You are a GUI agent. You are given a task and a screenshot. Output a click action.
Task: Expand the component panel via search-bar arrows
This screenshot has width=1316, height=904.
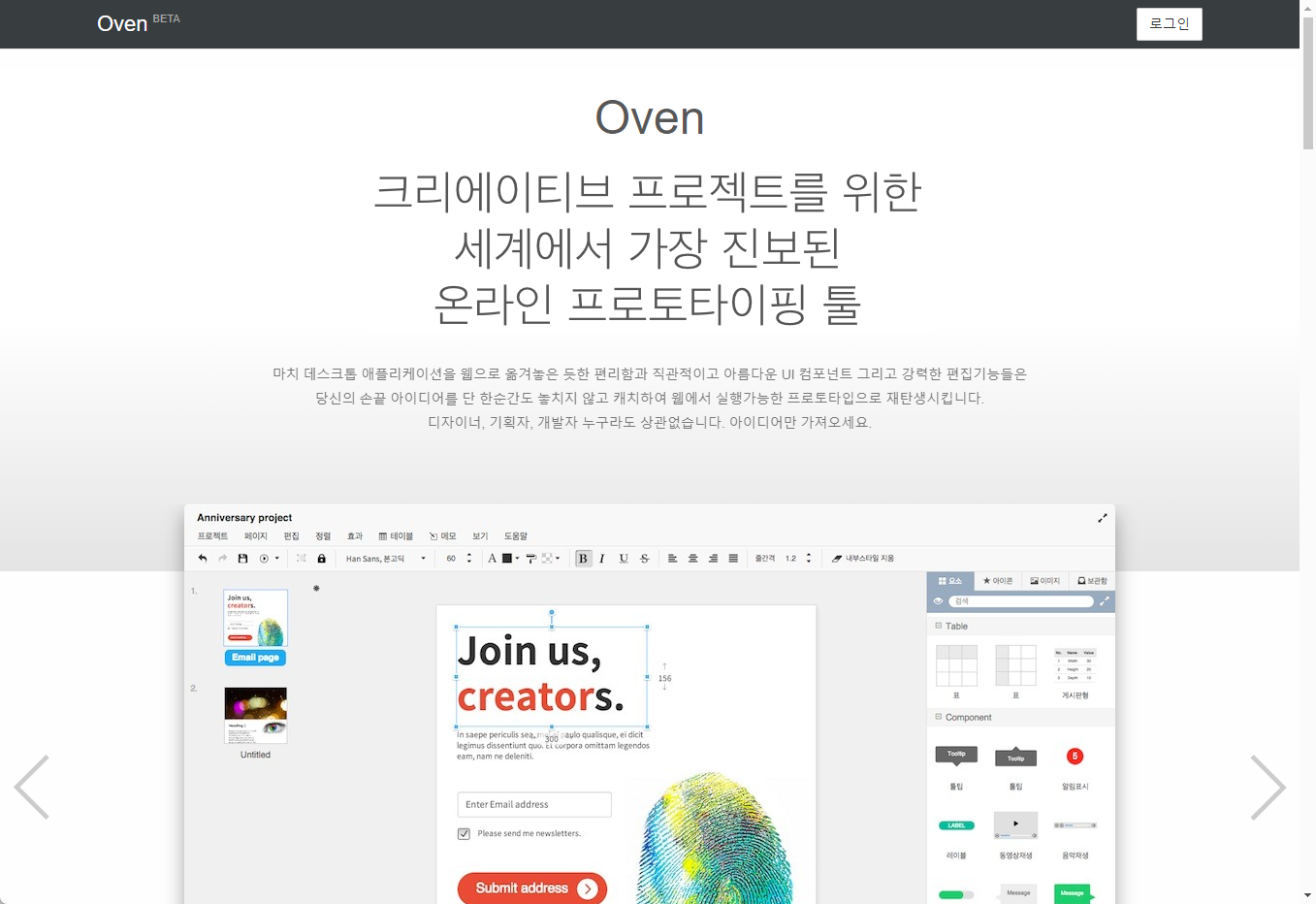(1104, 601)
